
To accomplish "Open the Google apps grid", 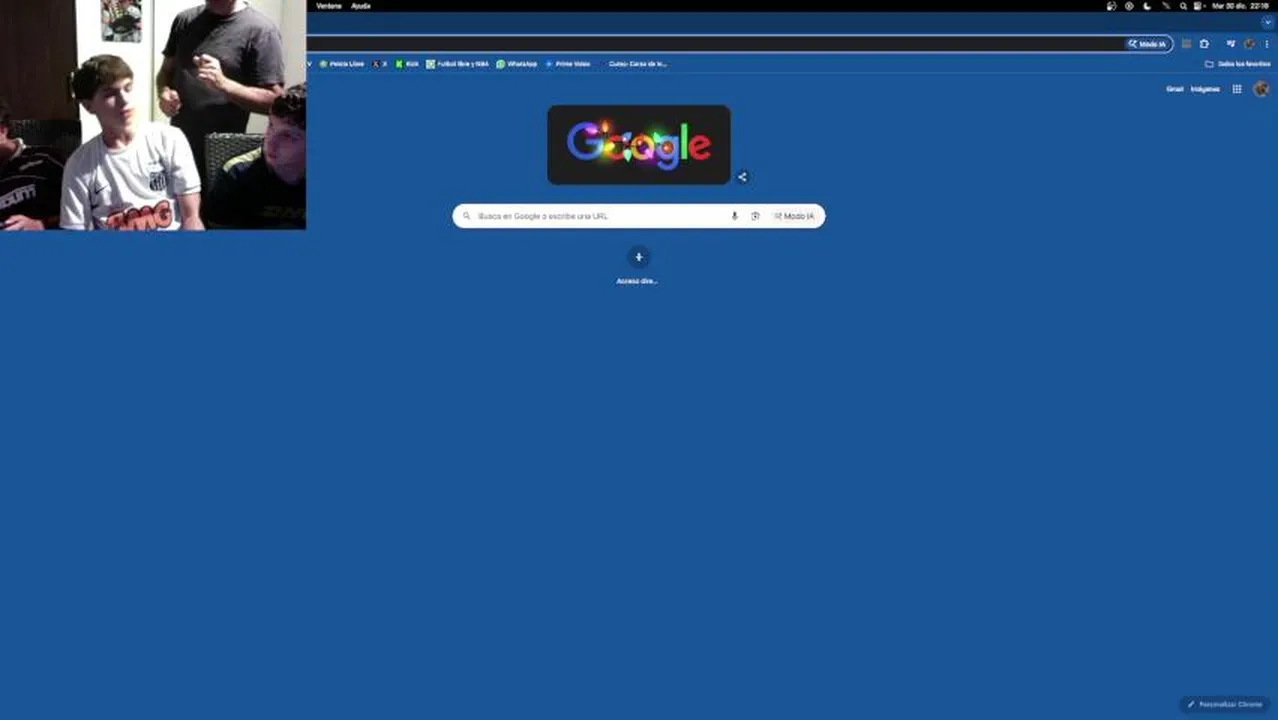I will click(1237, 89).
